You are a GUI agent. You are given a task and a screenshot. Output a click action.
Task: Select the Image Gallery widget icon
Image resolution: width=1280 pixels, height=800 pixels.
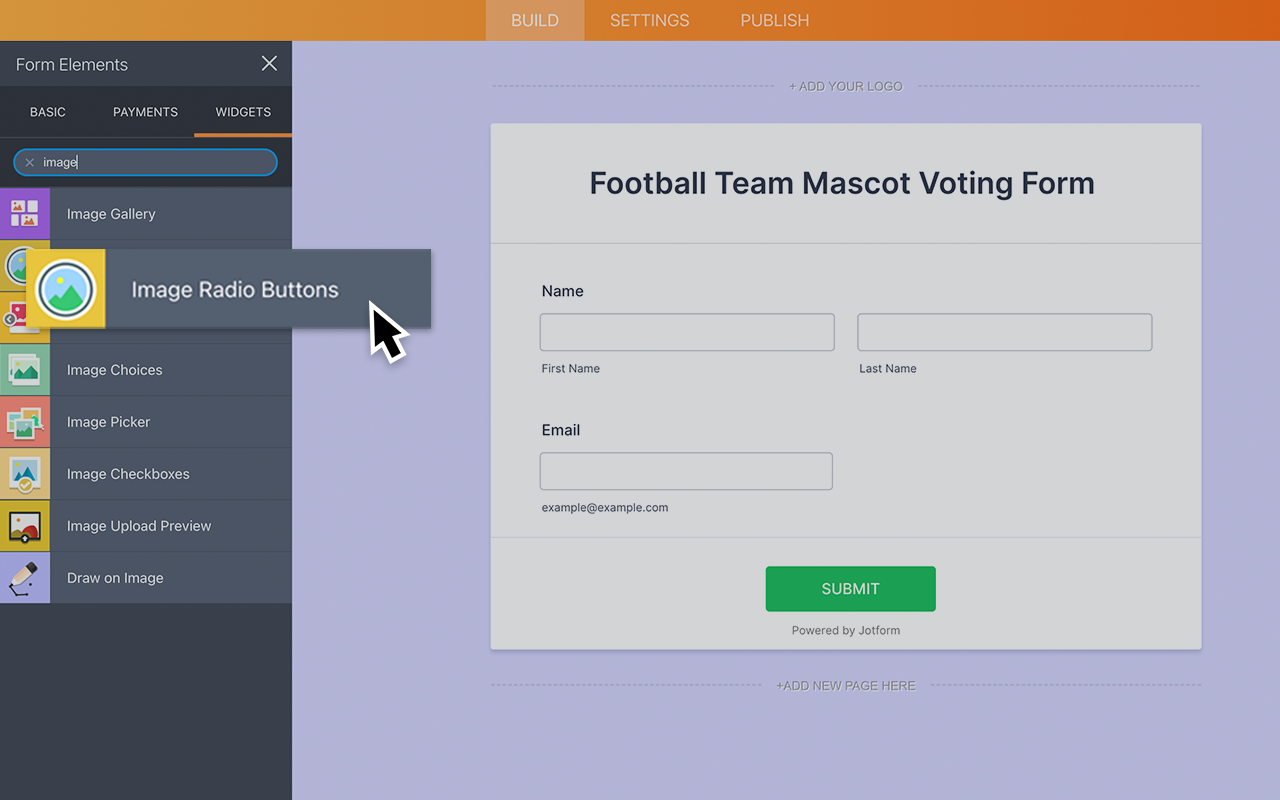24,213
